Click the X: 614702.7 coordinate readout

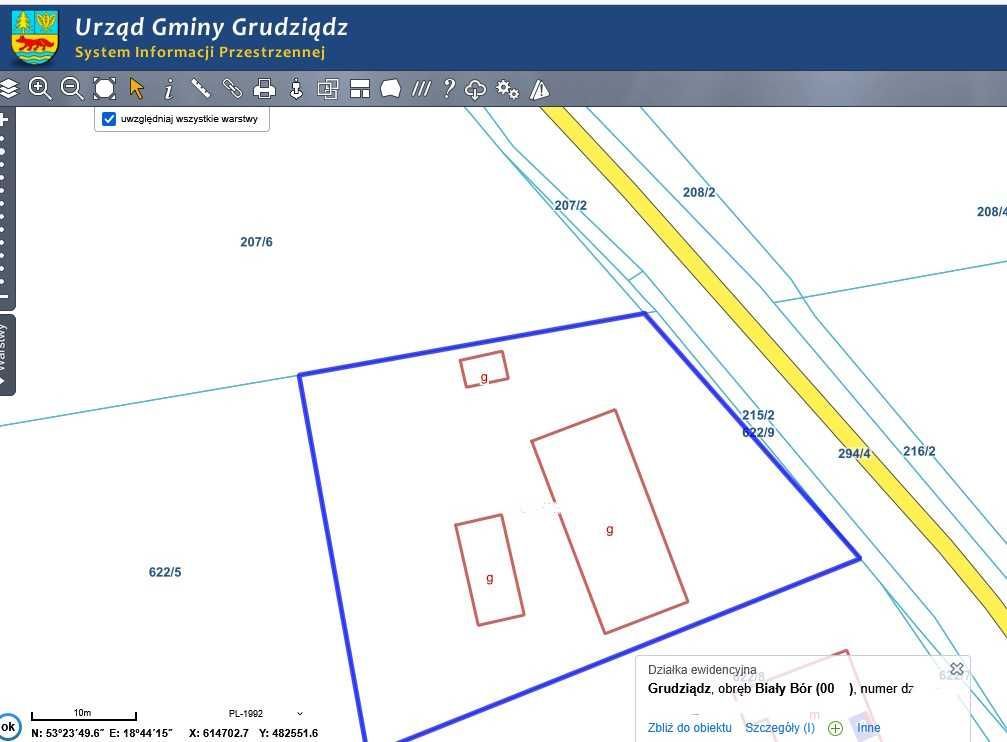coord(218,733)
